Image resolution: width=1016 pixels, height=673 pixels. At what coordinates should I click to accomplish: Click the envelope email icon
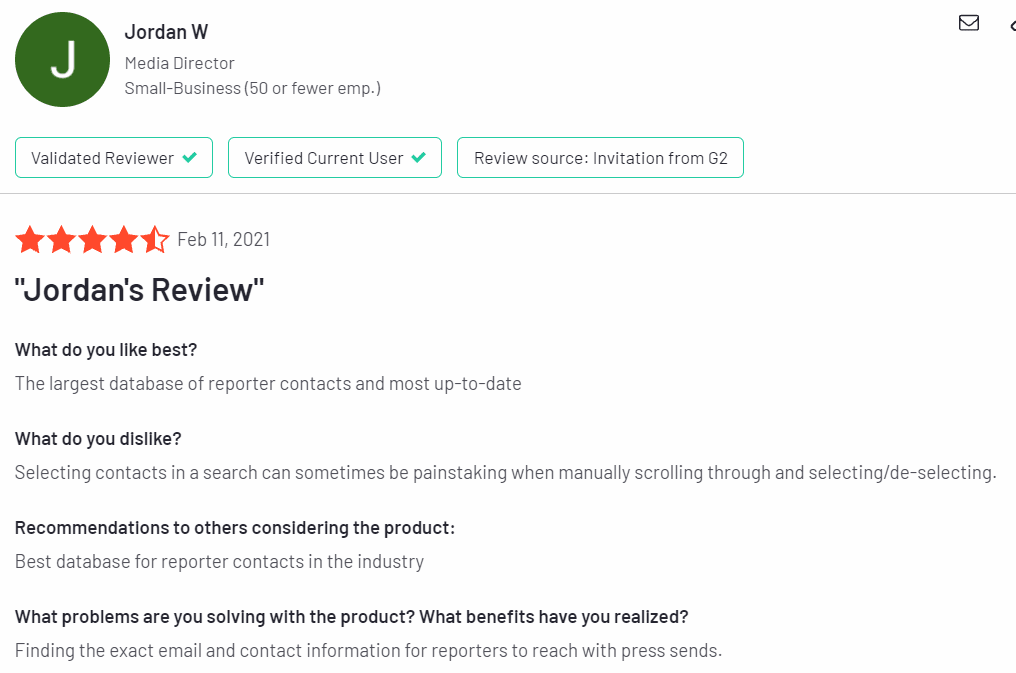[x=969, y=23]
